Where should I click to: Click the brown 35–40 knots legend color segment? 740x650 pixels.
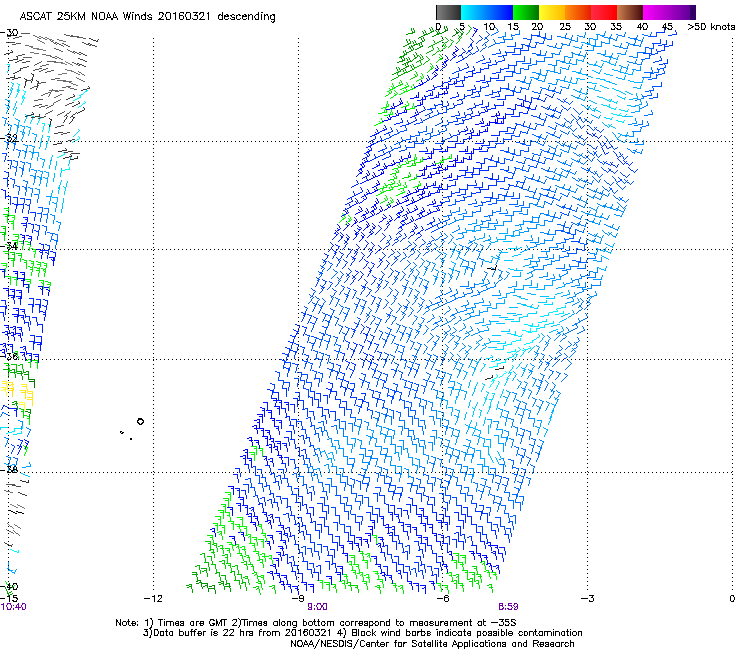pos(630,12)
